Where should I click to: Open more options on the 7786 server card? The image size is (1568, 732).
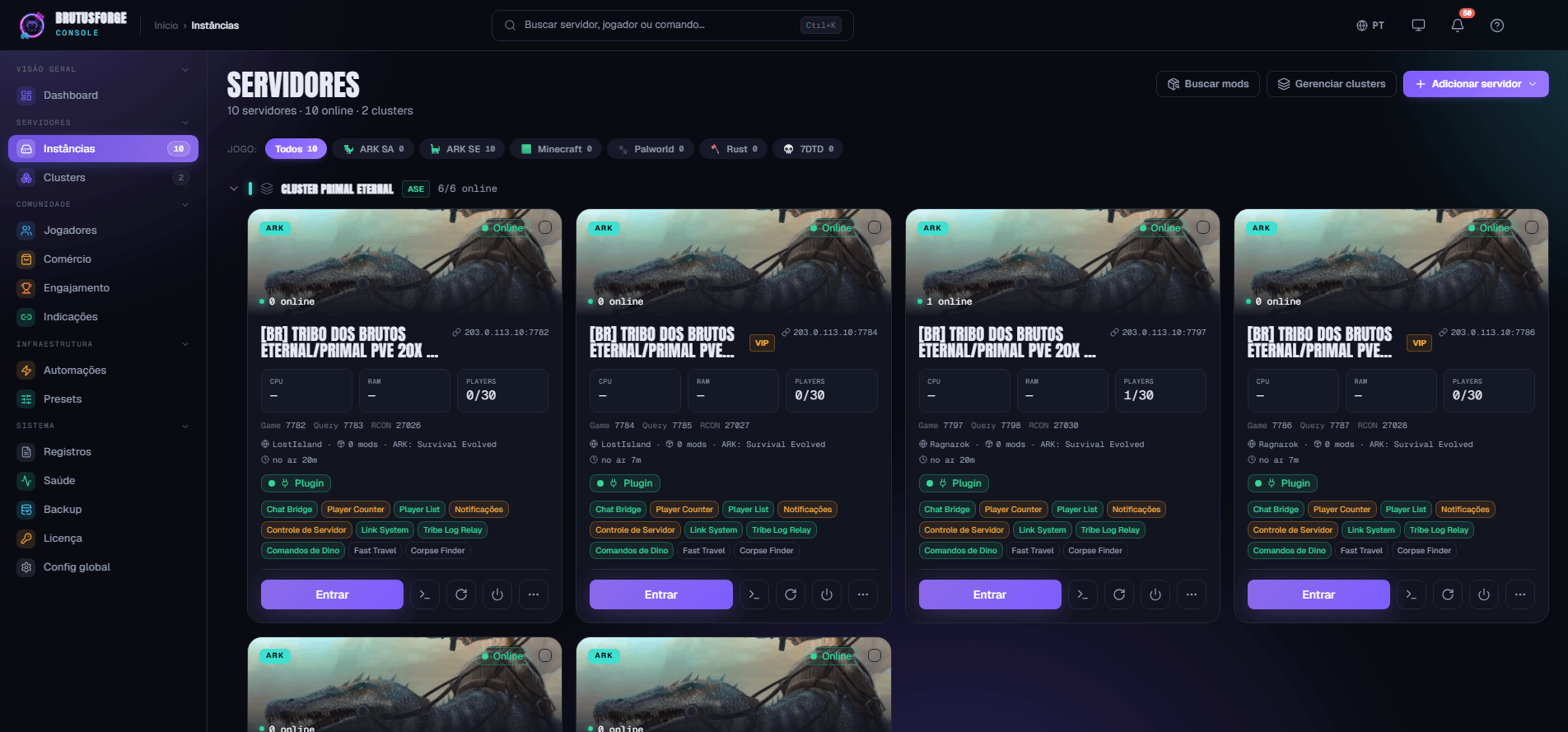coord(1520,594)
